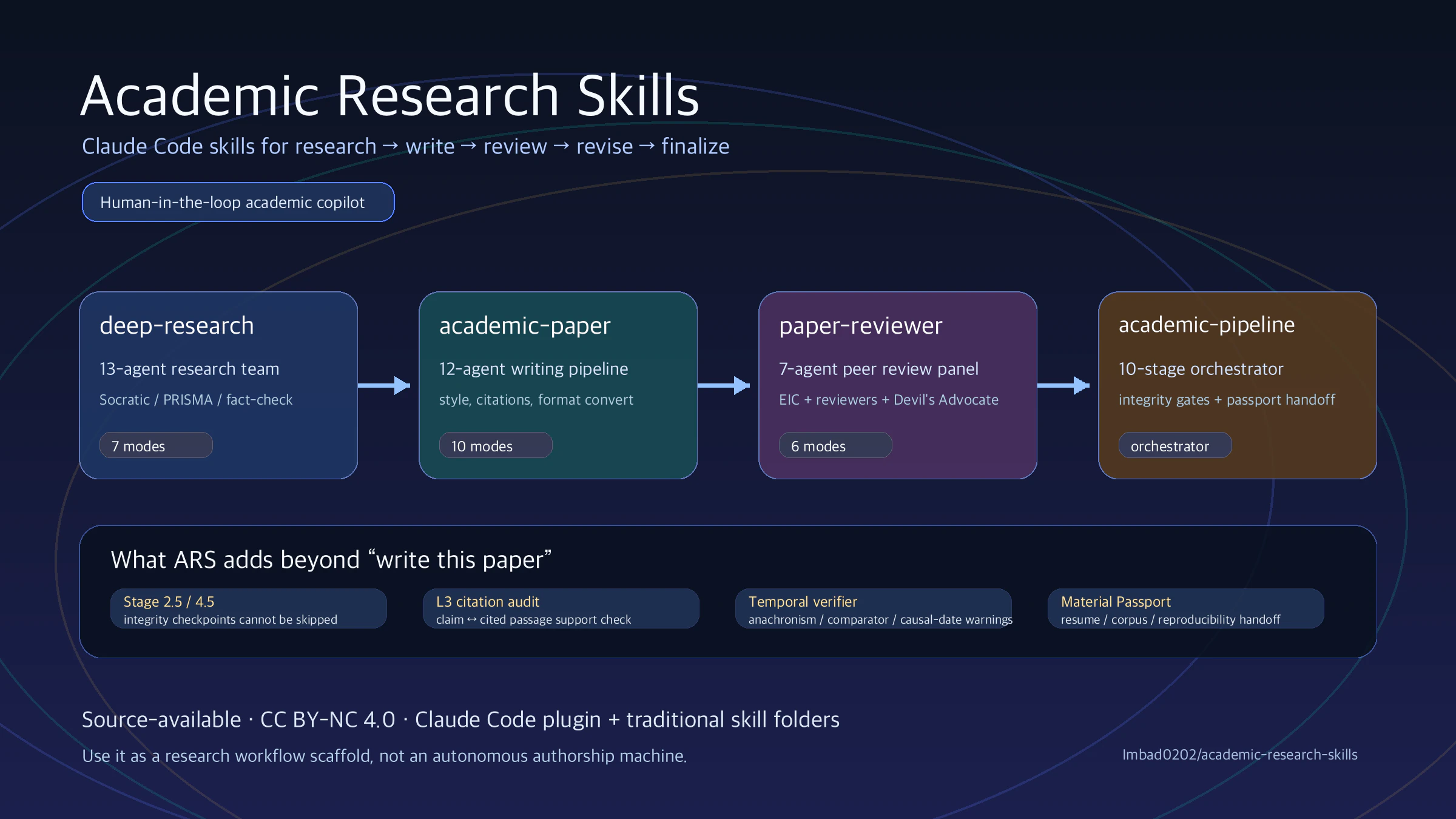Image resolution: width=1456 pixels, height=819 pixels.
Task: Click the 'orchestrator' pill
Action: [1175, 445]
